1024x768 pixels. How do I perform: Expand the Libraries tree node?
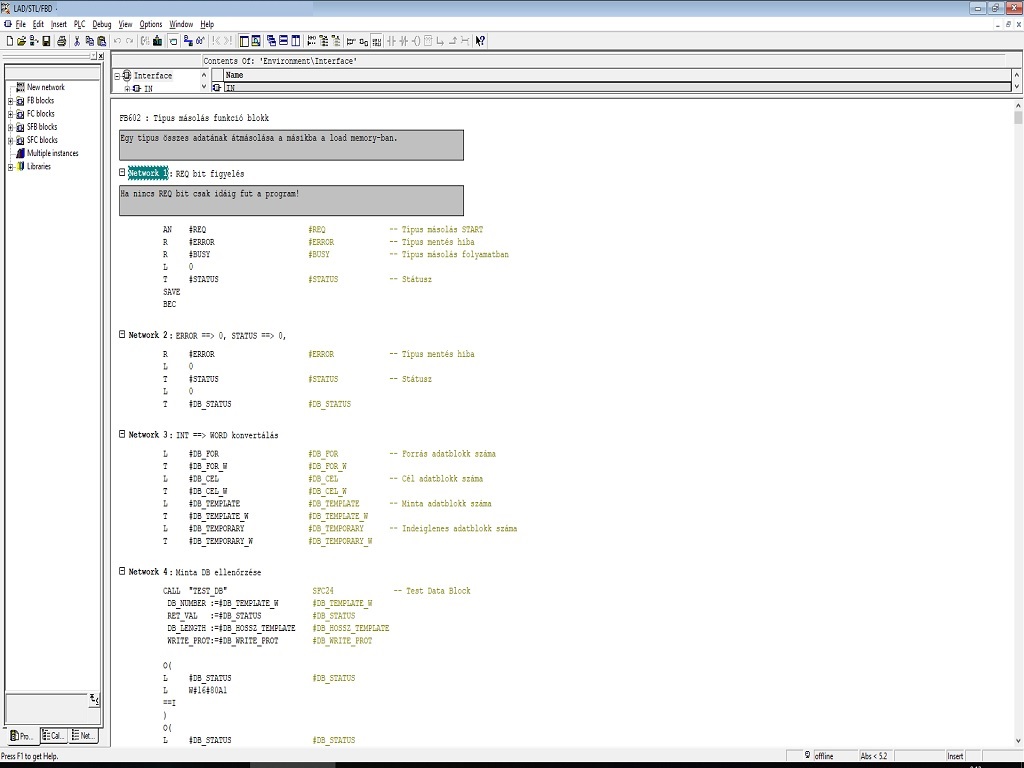10,167
